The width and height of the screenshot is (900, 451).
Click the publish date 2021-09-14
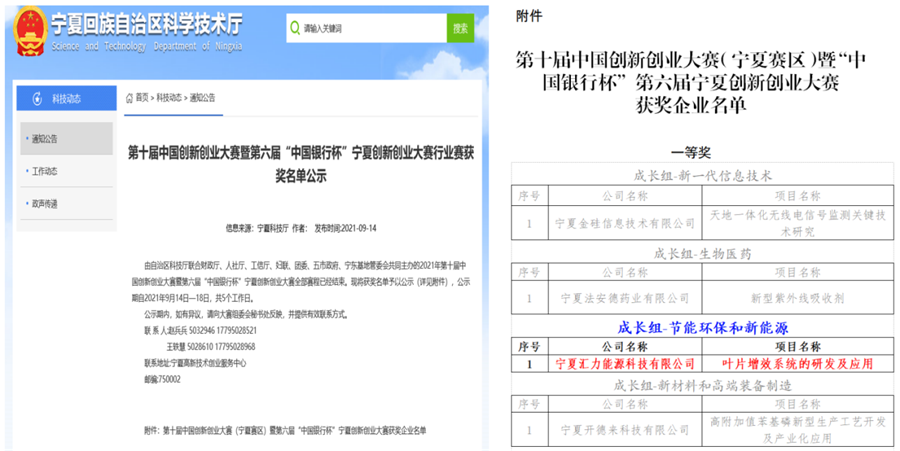[x=359, y=228]
